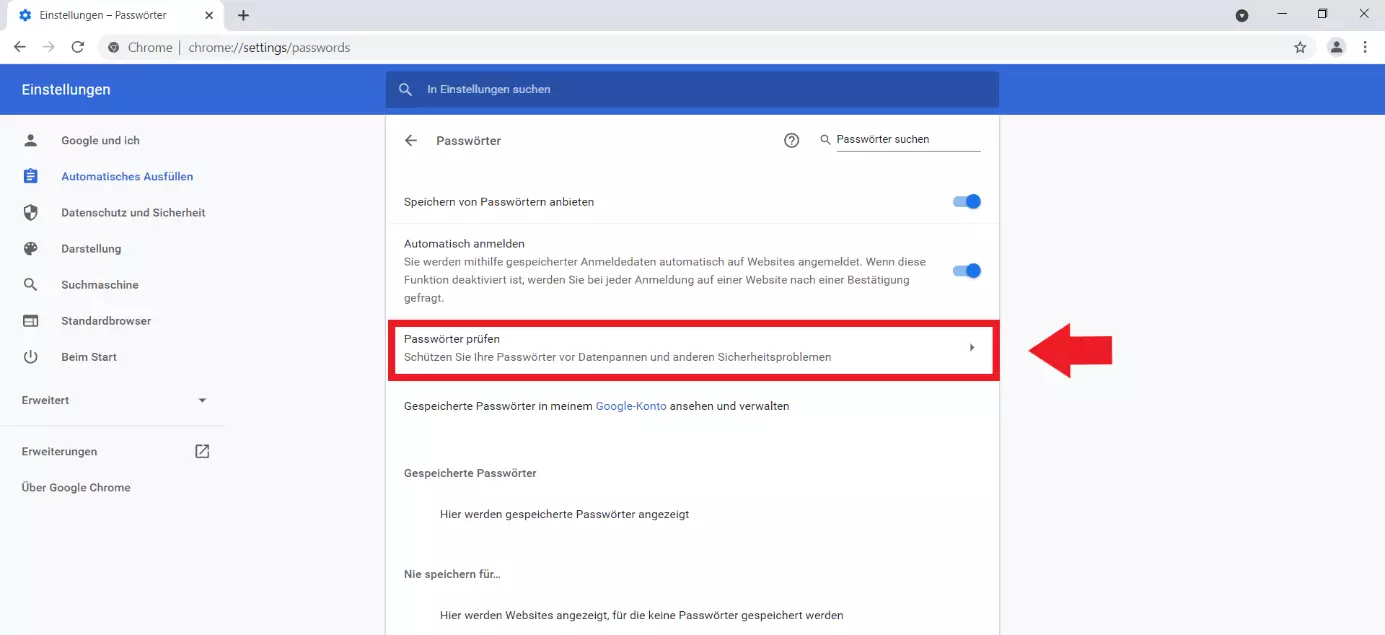This screenshot has width=1385, height=635.
Task: Select Google und ich in sidebar
Action: [100, 141]
